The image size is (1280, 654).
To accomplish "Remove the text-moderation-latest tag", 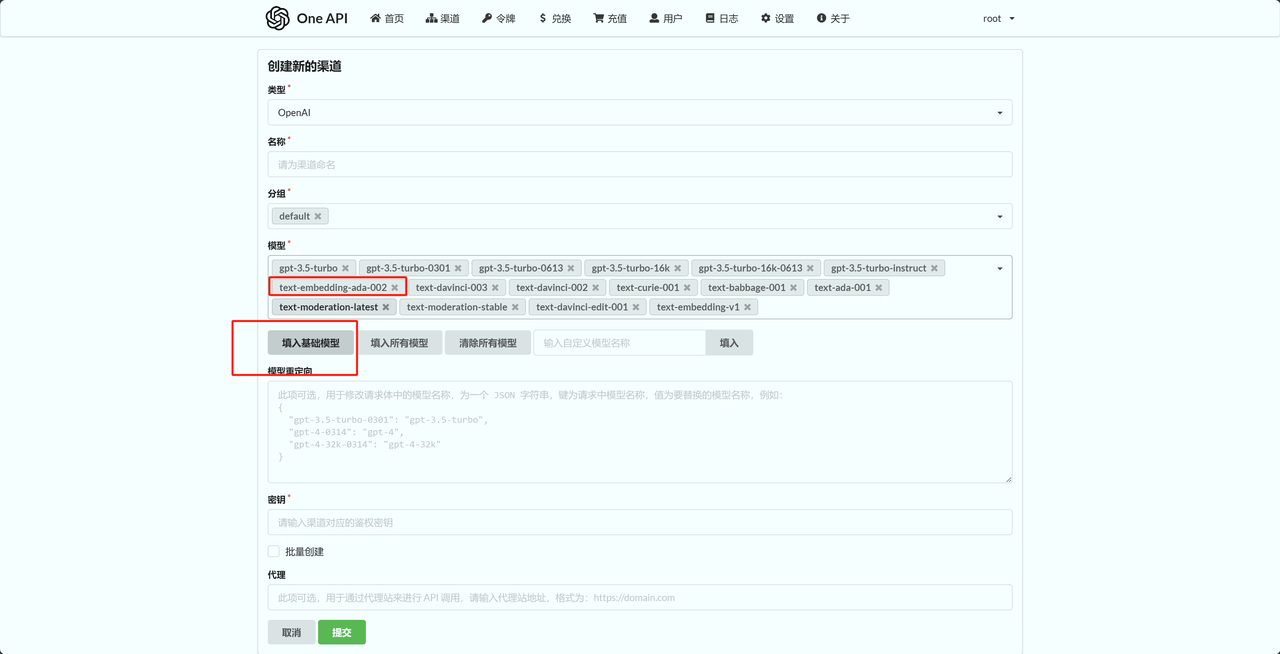I will pyautogui.click(x=386, y=307).
